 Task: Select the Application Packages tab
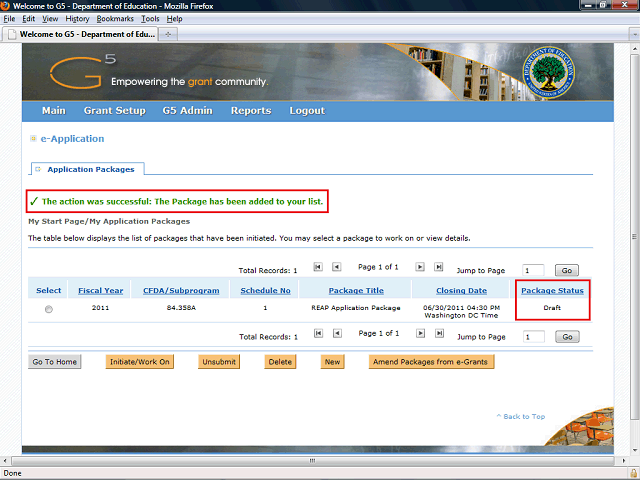pos(87,169)
